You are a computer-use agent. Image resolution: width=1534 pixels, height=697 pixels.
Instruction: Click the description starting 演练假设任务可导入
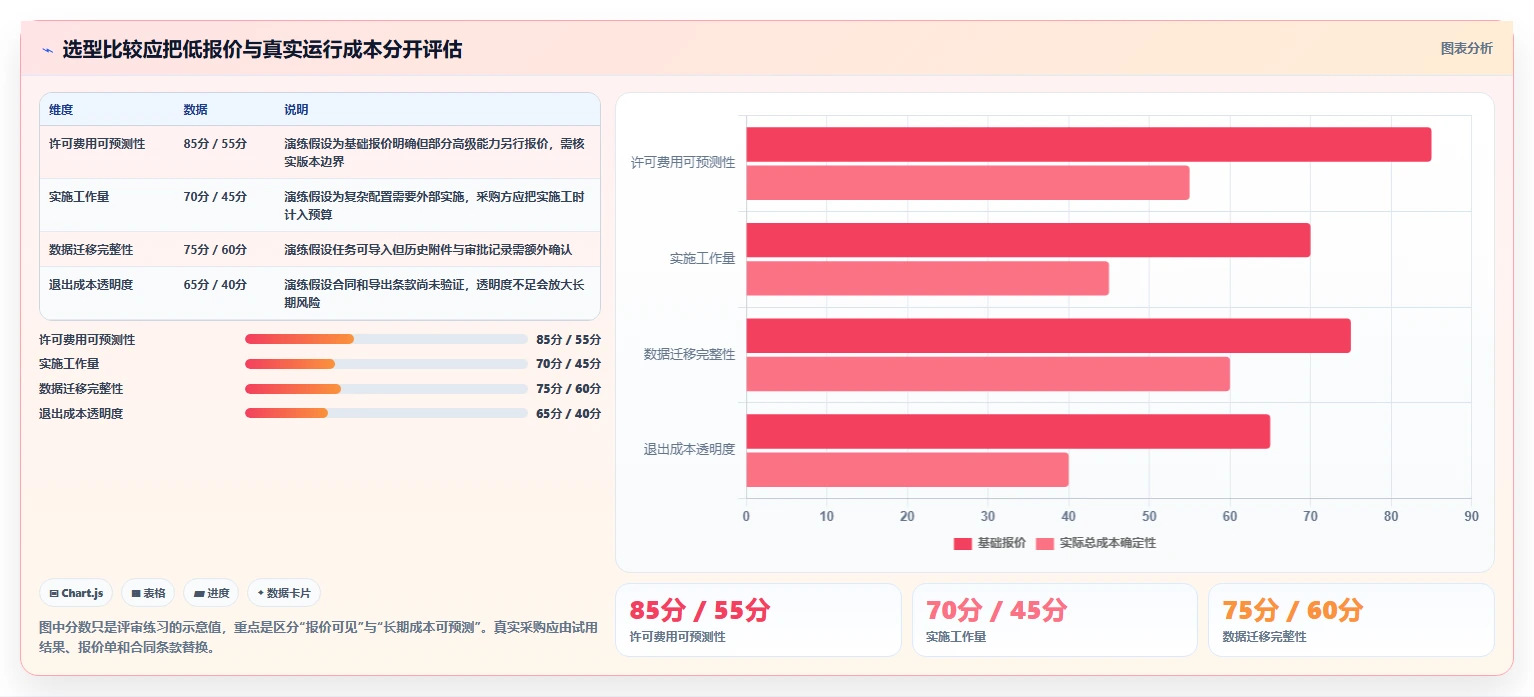[428, 250]
